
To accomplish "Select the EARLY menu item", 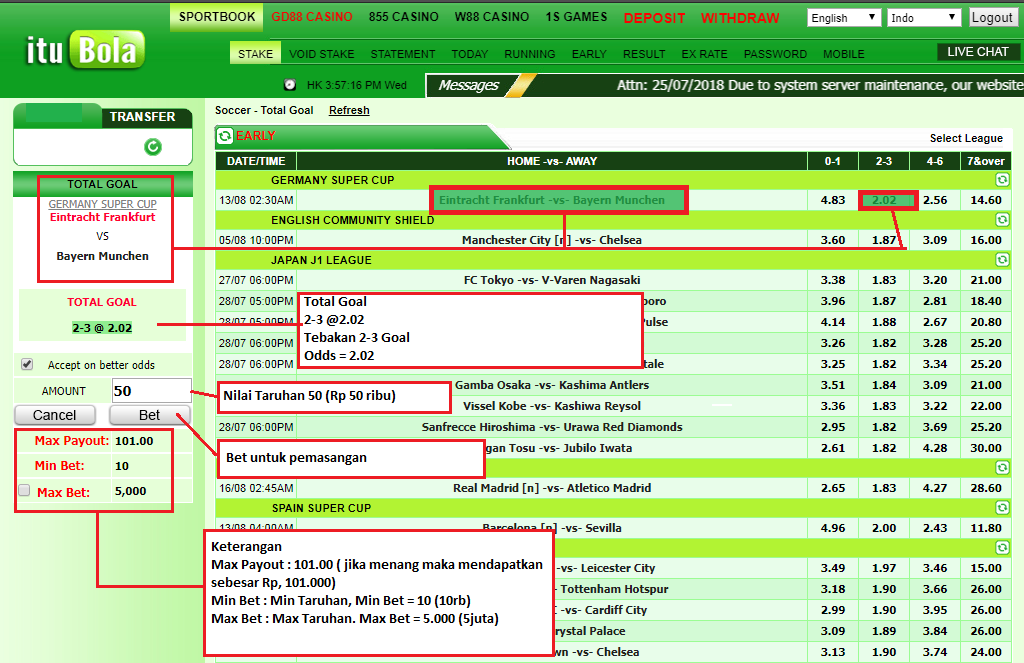I will pos(589,54).
